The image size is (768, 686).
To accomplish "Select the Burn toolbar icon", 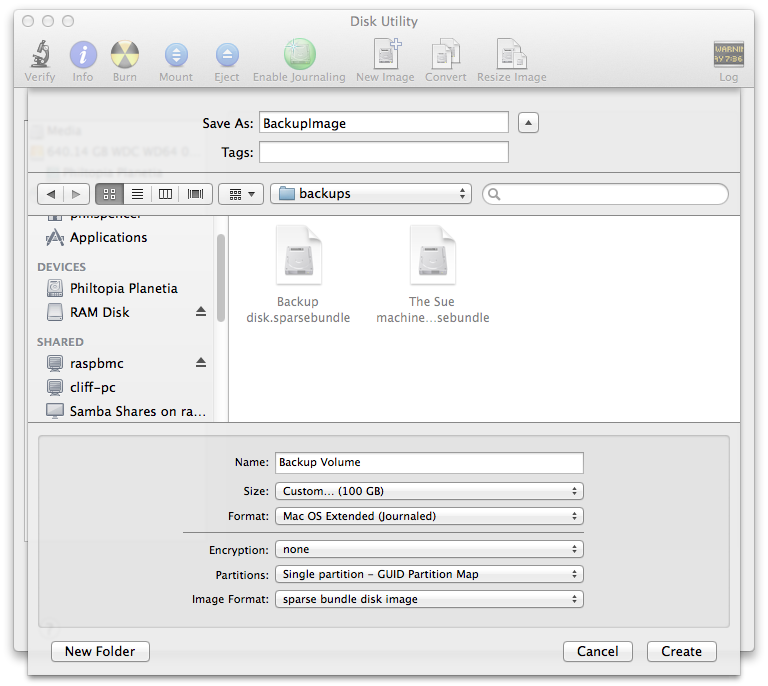I will [x=125, y=54].
